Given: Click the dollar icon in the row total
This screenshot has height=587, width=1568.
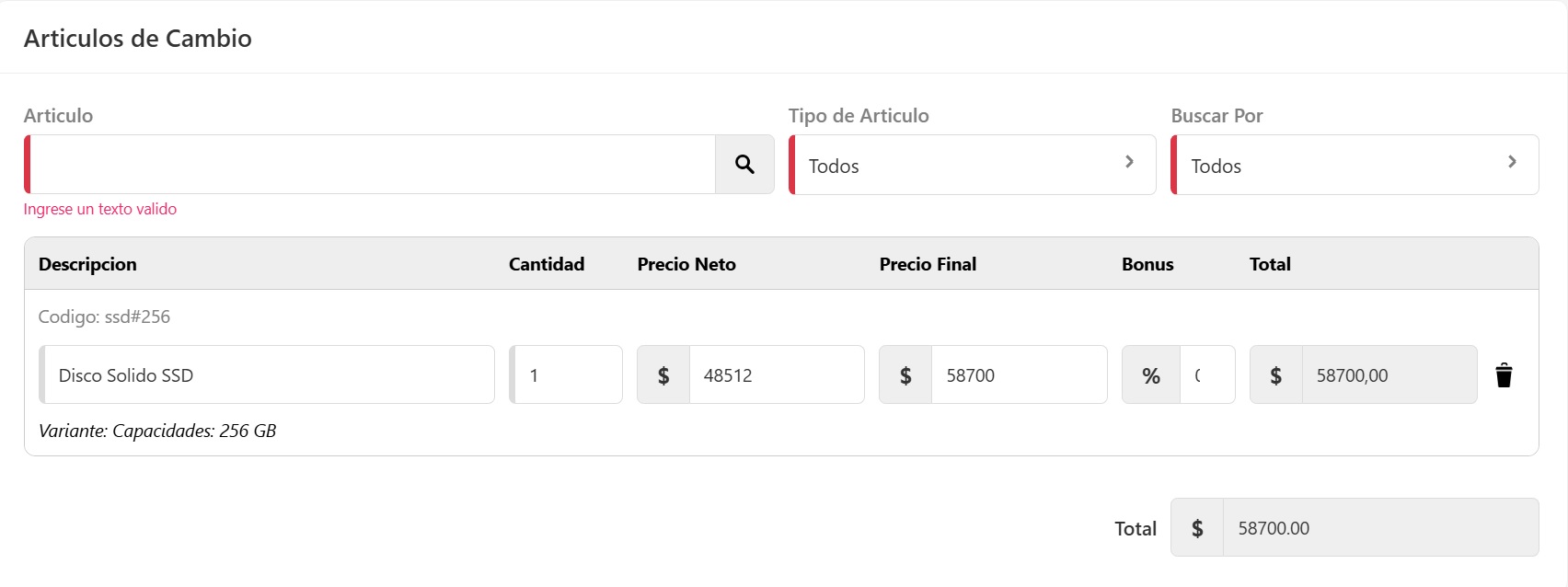Looking at the screenshot, I should click(x=1275, y=375).
